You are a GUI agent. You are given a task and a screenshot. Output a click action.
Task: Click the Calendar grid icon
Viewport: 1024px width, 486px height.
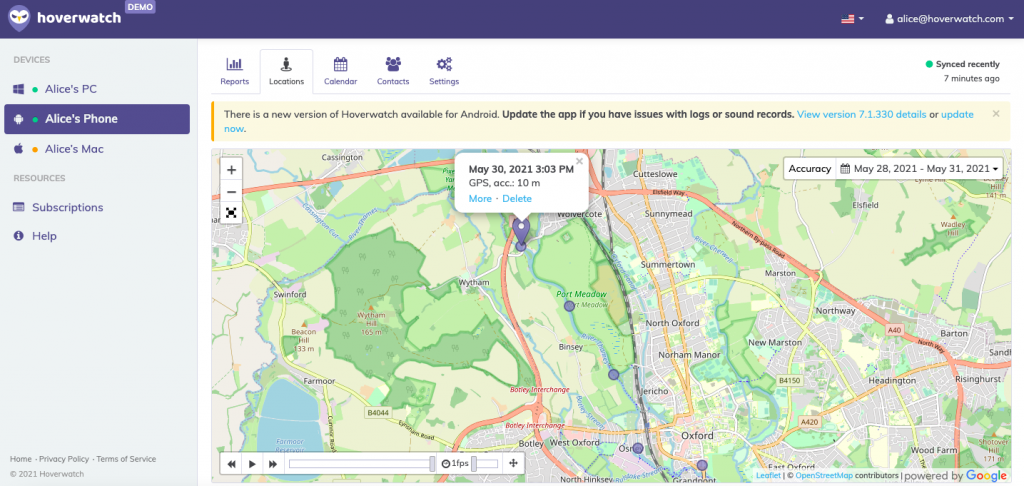(340, 64)
